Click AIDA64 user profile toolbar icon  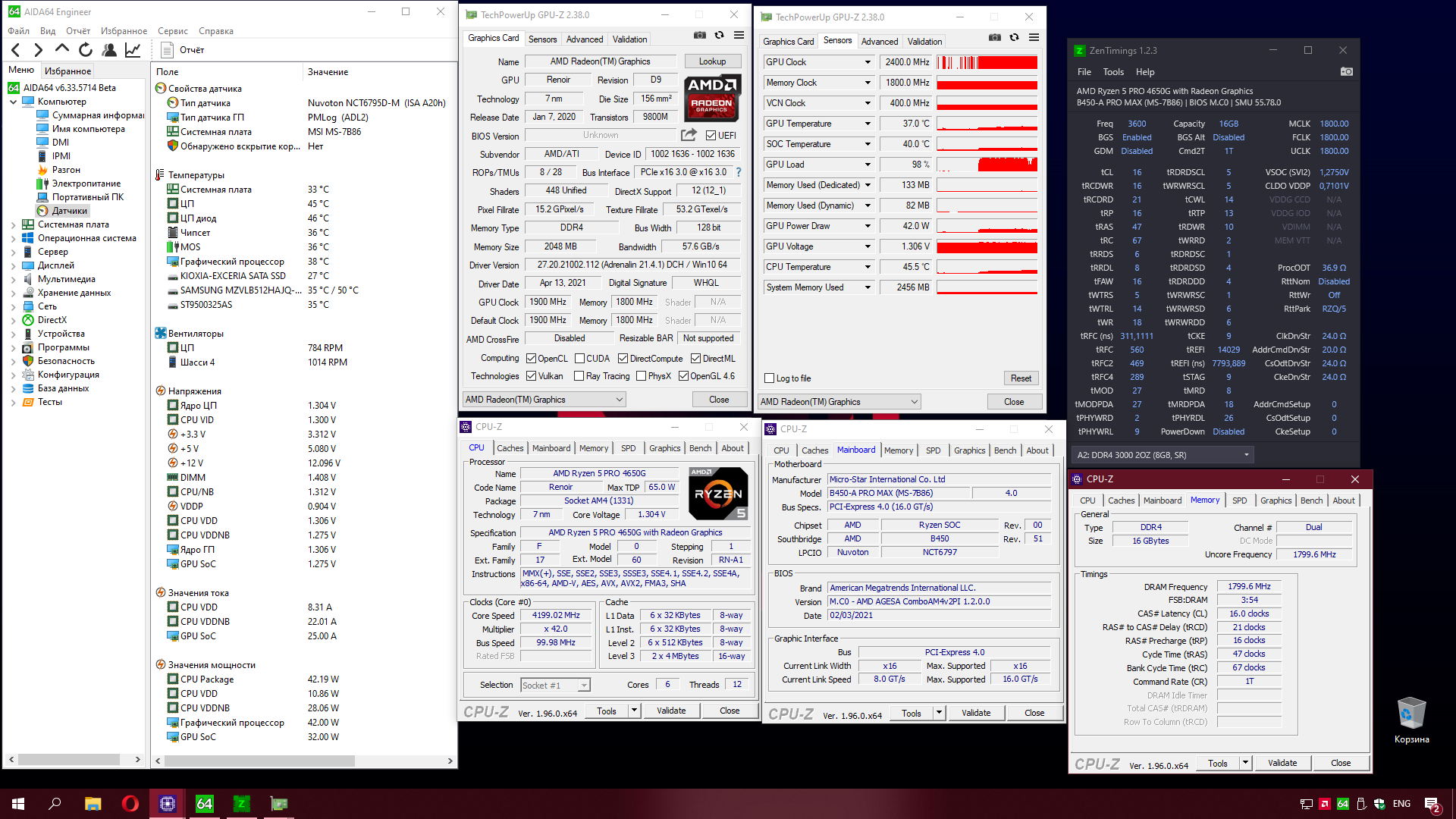[109, 50]
